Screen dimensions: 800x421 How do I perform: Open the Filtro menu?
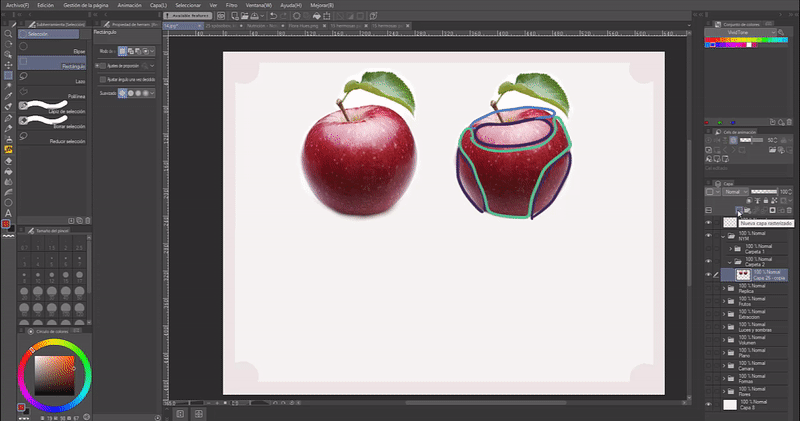232,5
